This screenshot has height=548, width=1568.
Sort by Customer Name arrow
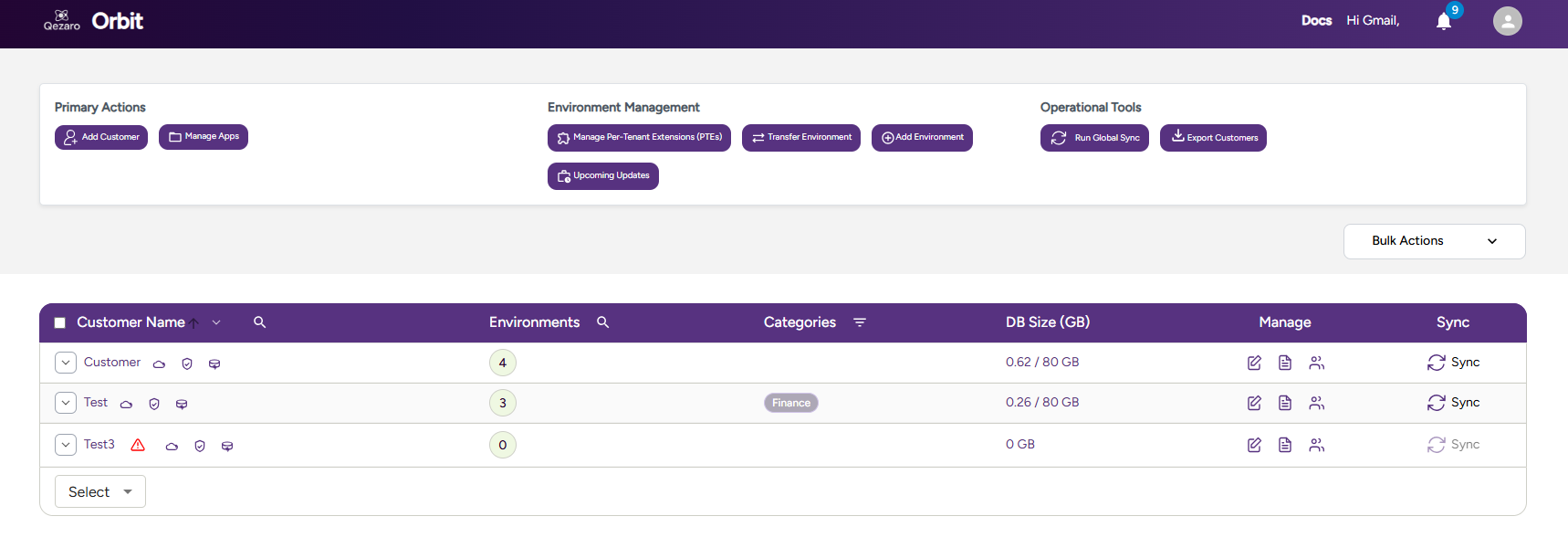[x=194, y=323]
